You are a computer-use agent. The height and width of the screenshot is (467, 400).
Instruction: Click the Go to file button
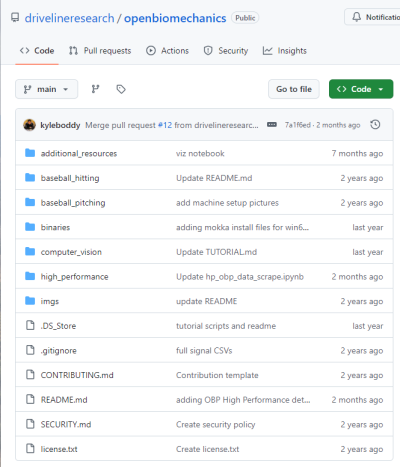[294, 89]
